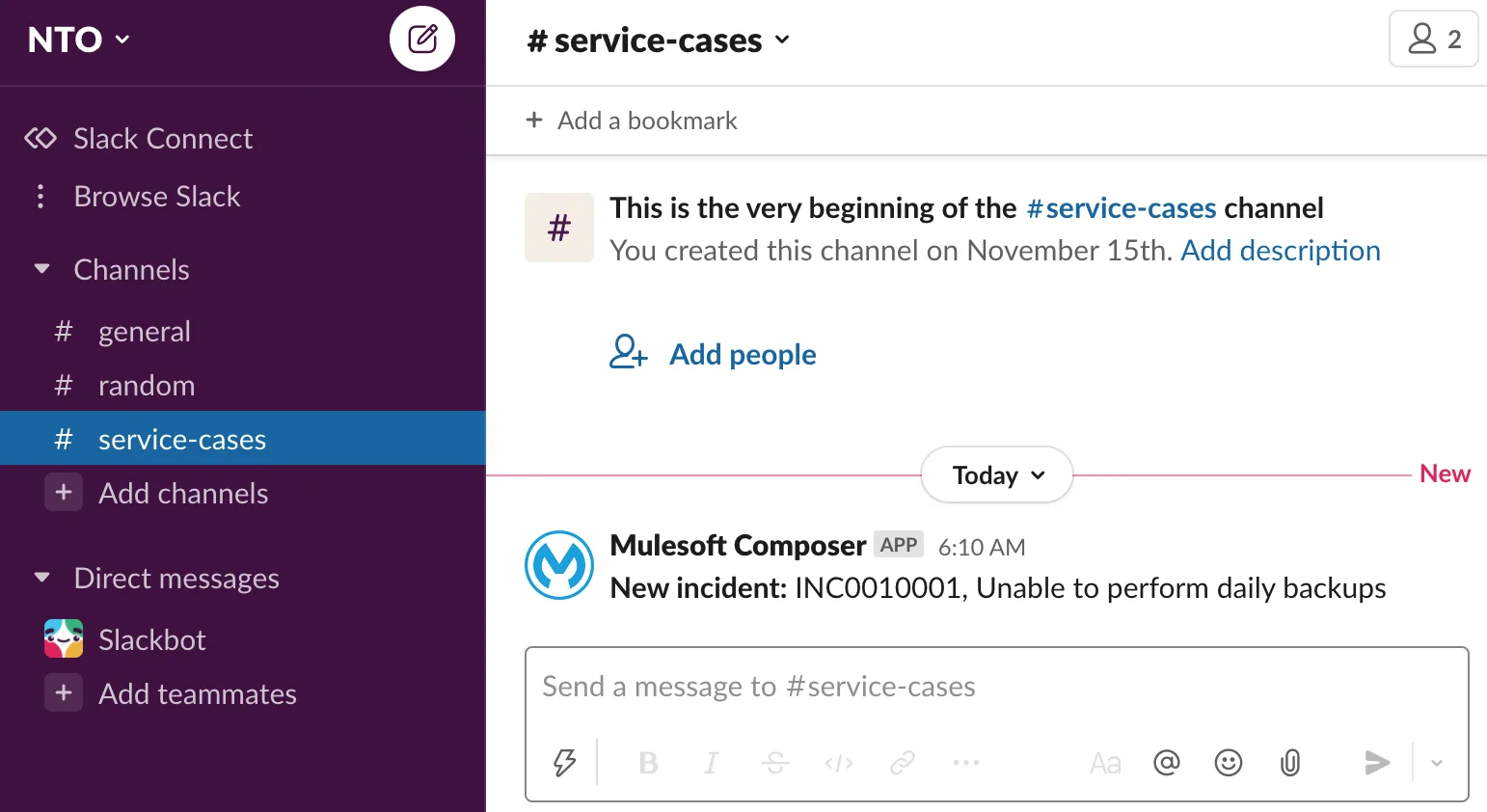Click the Add description link
Screen dimensions: 1487x812
1281,251
